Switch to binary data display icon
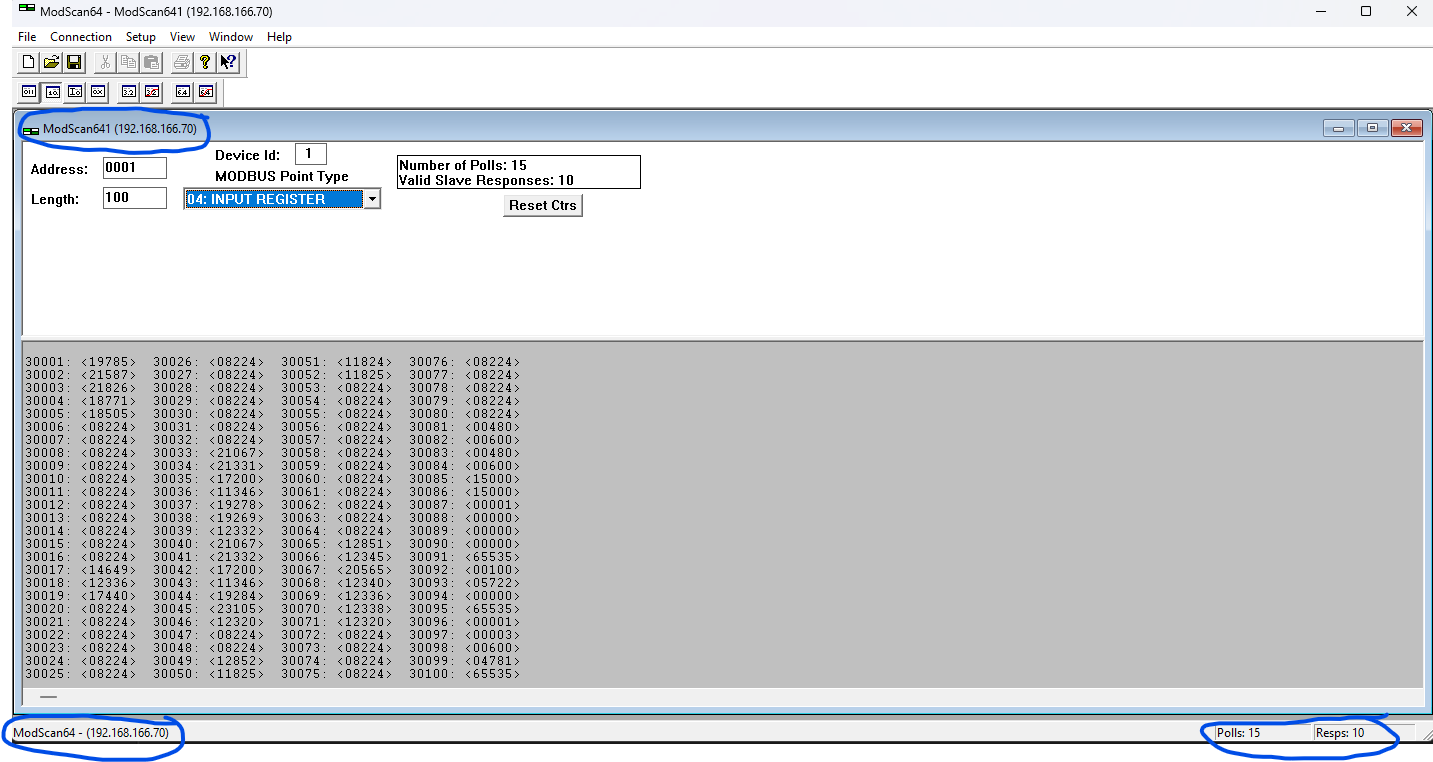The height and width of the screenshot is (762, 1433). pos(29,92)
